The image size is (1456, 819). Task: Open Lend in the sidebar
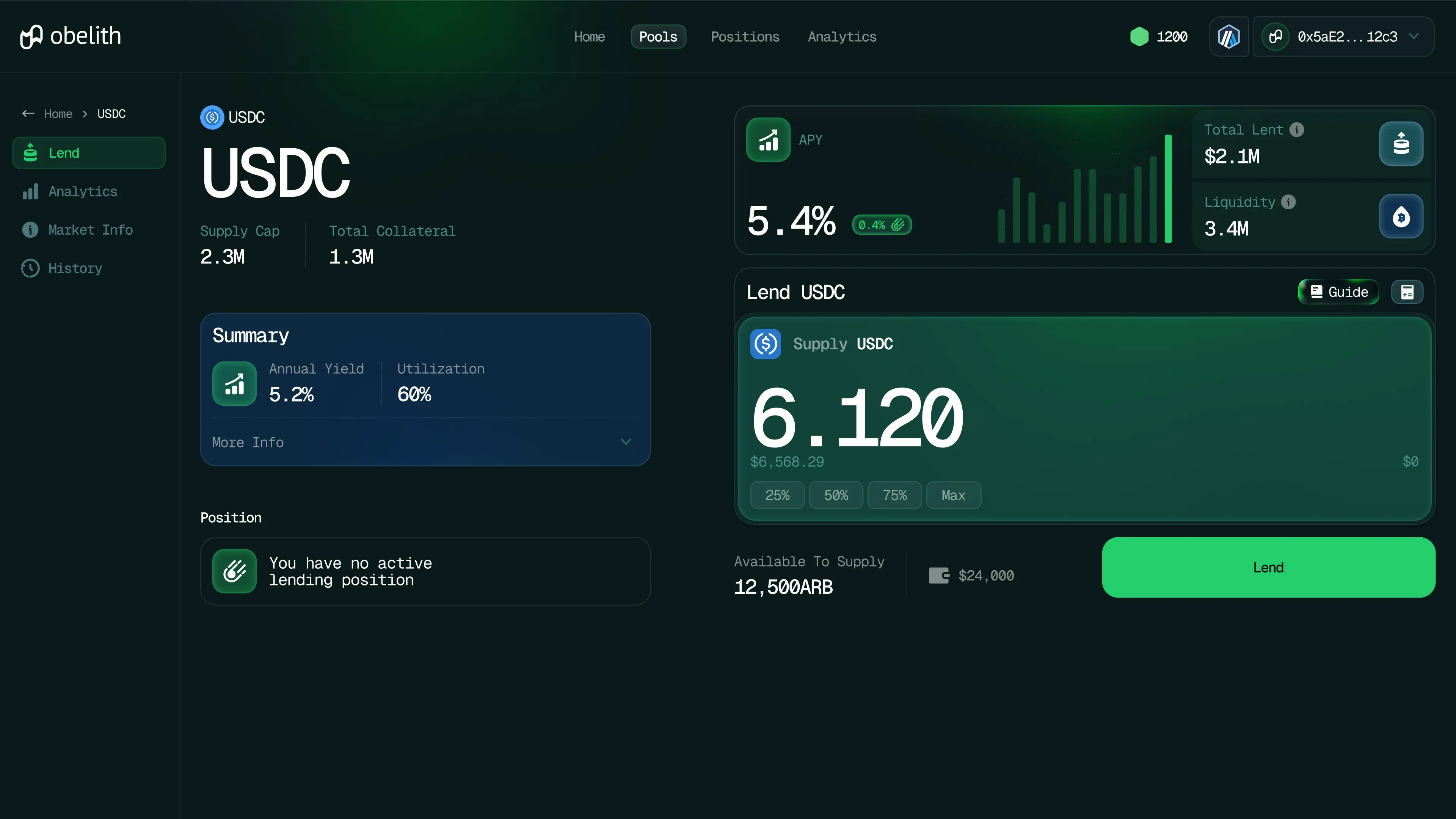[89, 152]
